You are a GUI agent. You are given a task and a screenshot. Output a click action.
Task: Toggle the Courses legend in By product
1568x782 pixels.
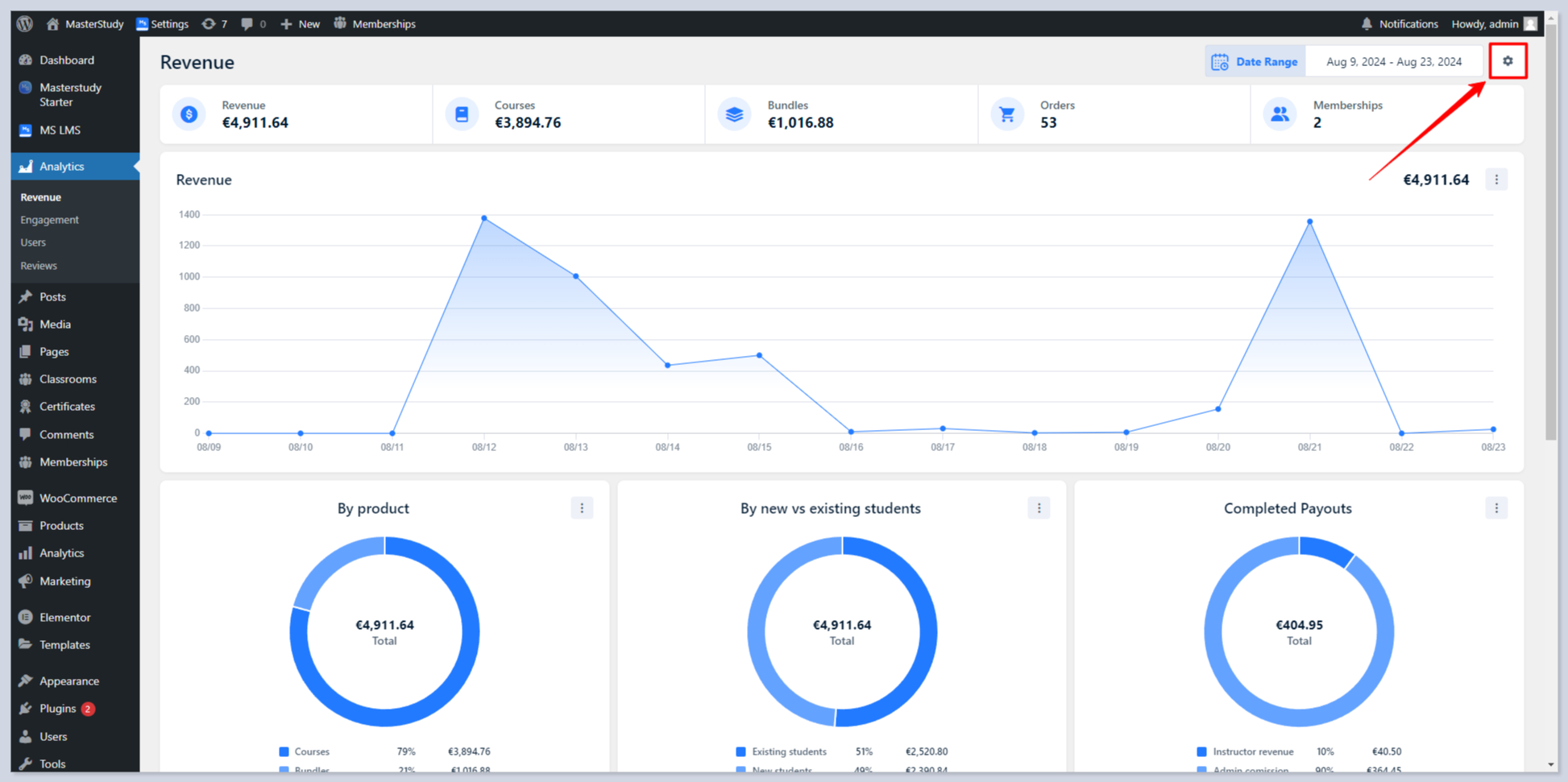tap(284, 751)
